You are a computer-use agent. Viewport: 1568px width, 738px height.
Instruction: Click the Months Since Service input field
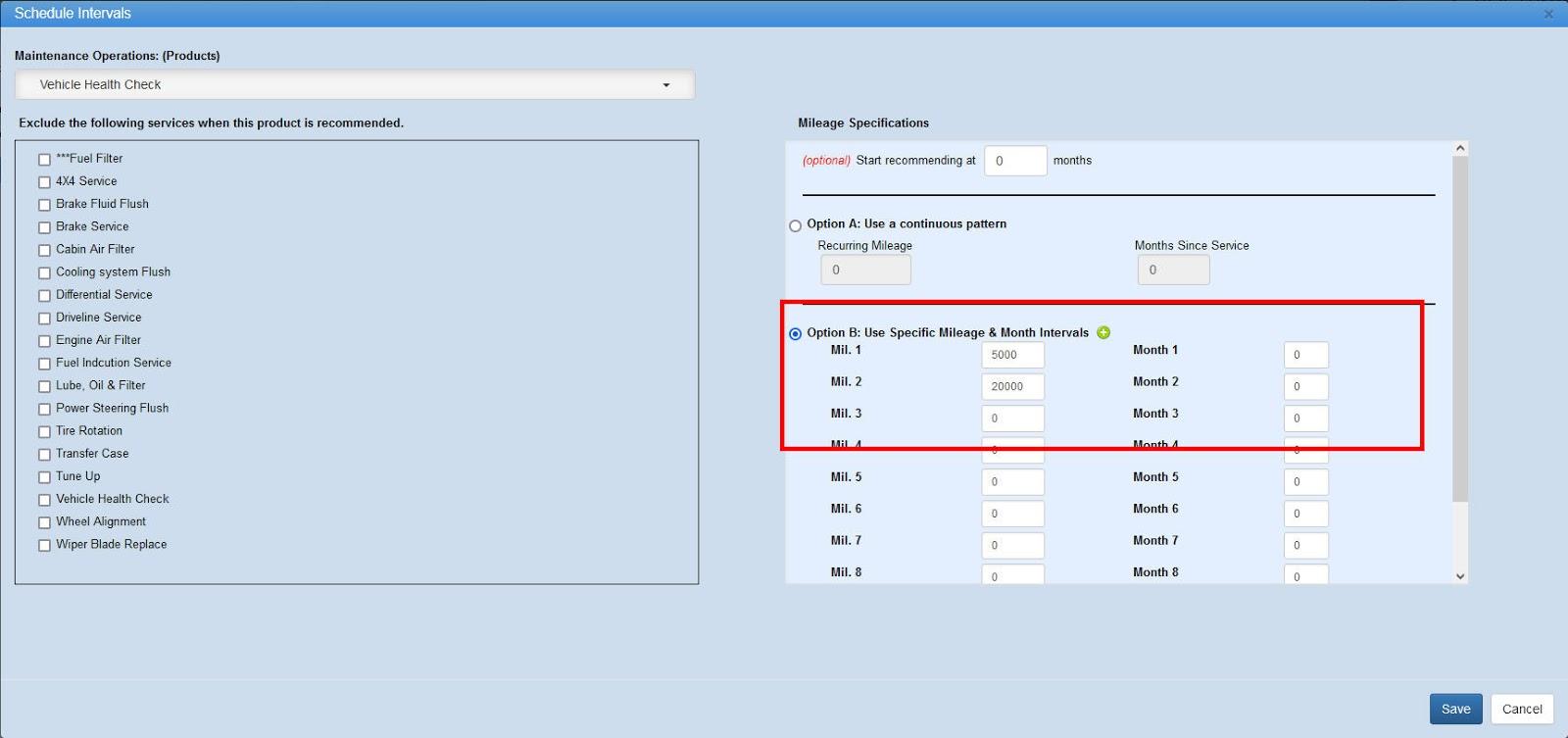(x=1173, y=270)
